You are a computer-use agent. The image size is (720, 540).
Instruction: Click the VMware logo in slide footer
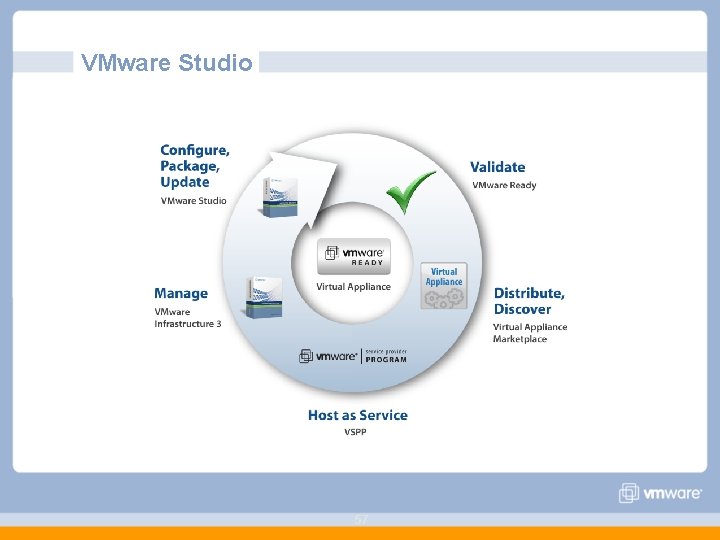coord(660,493)
